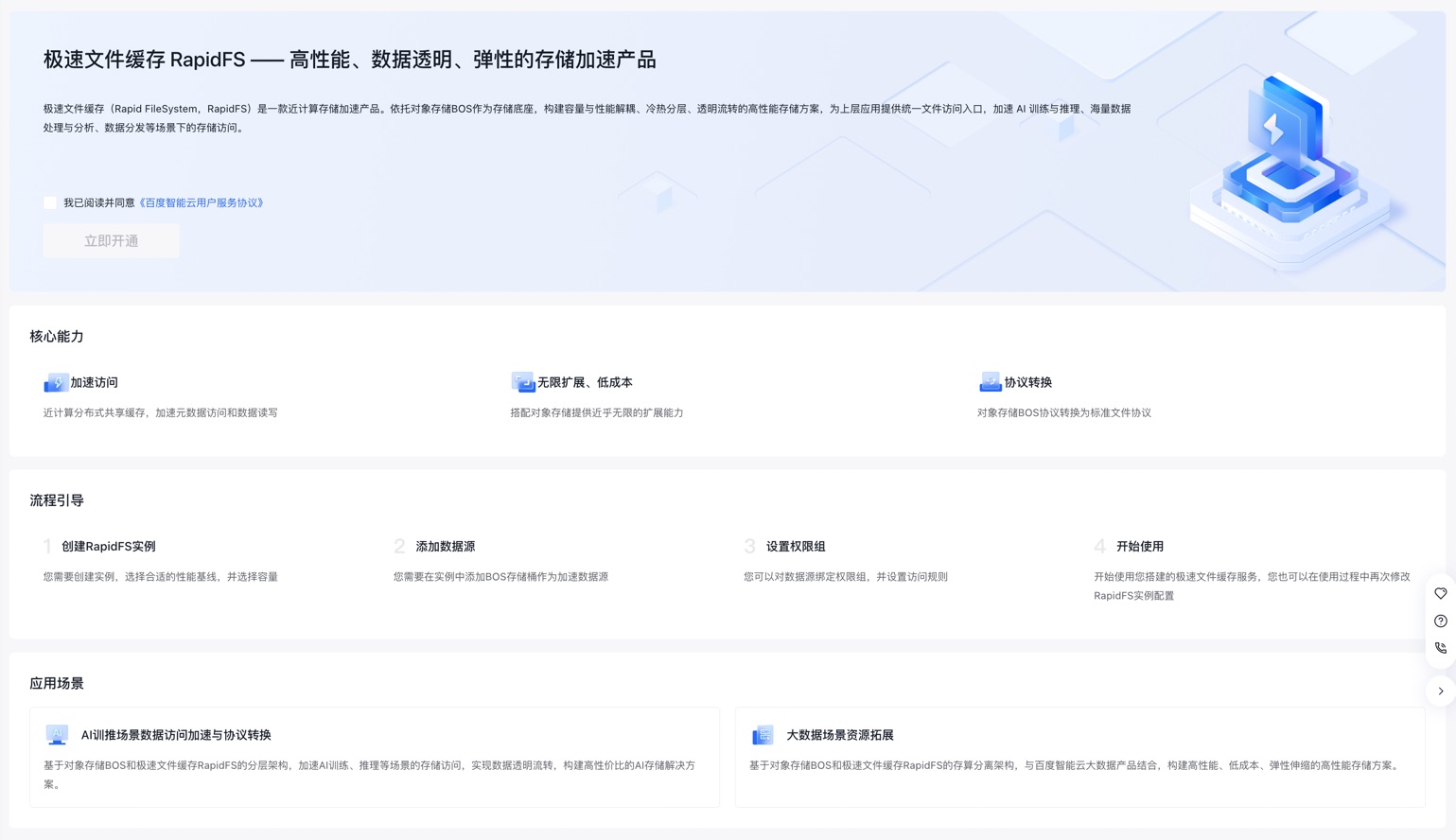Click the 应用场景 section title

57,683
